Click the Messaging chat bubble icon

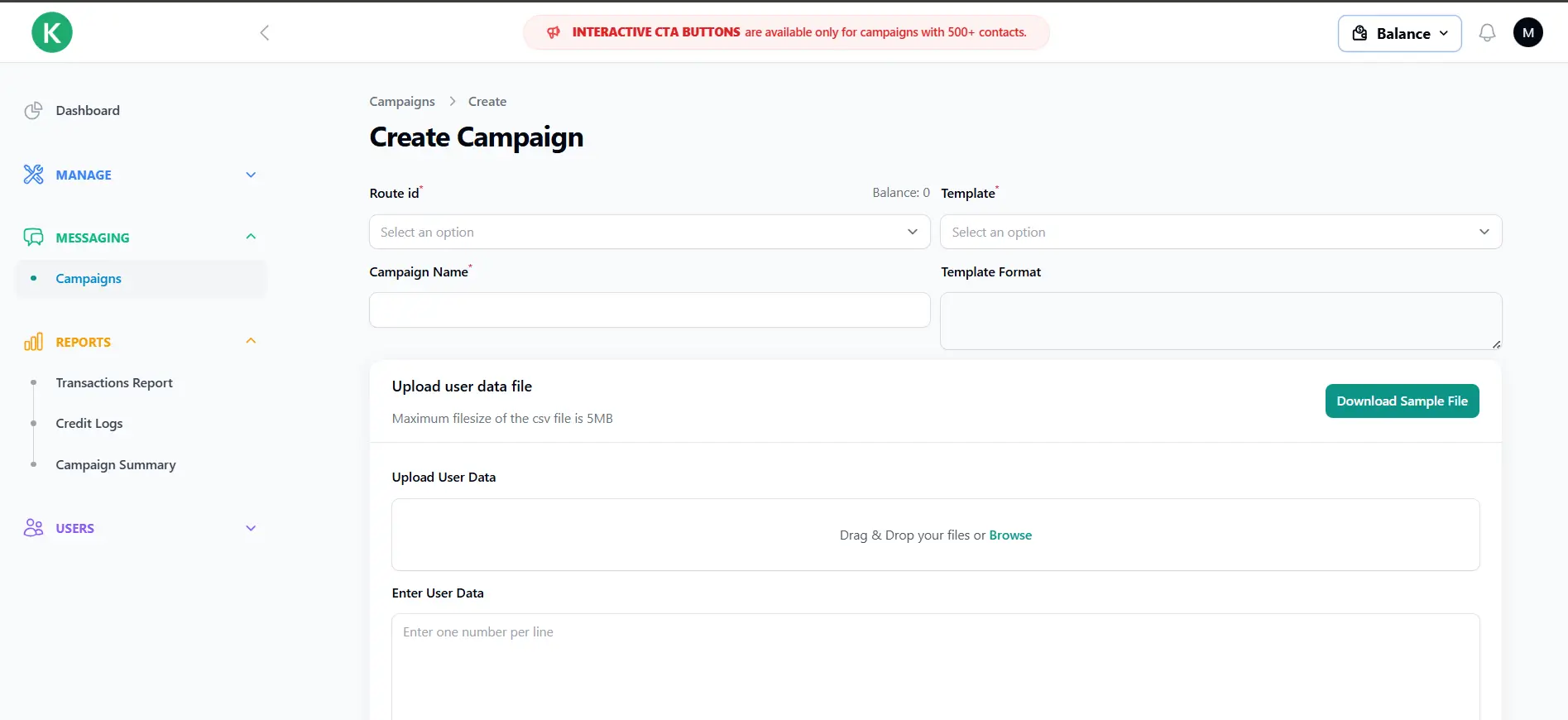(33, 238)
